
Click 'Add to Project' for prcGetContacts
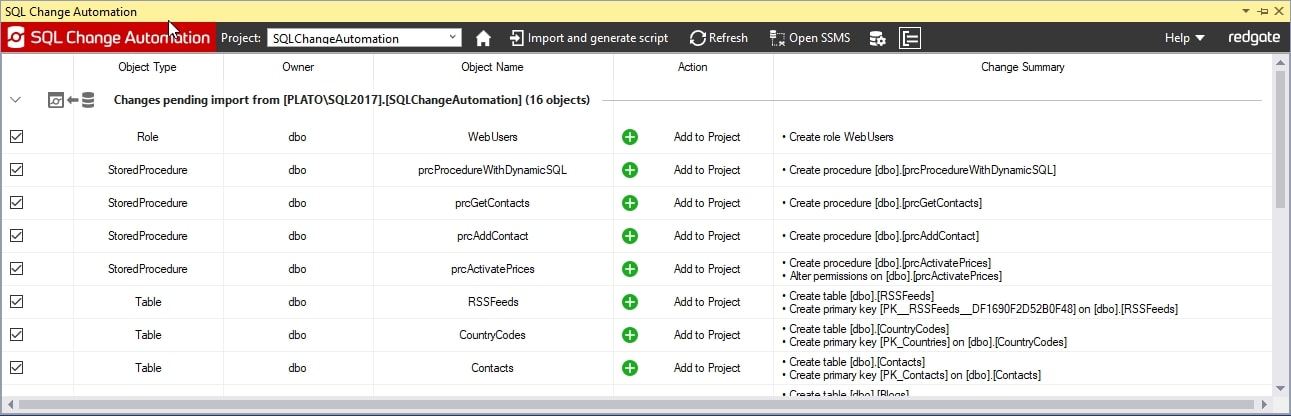click(707, 203)
